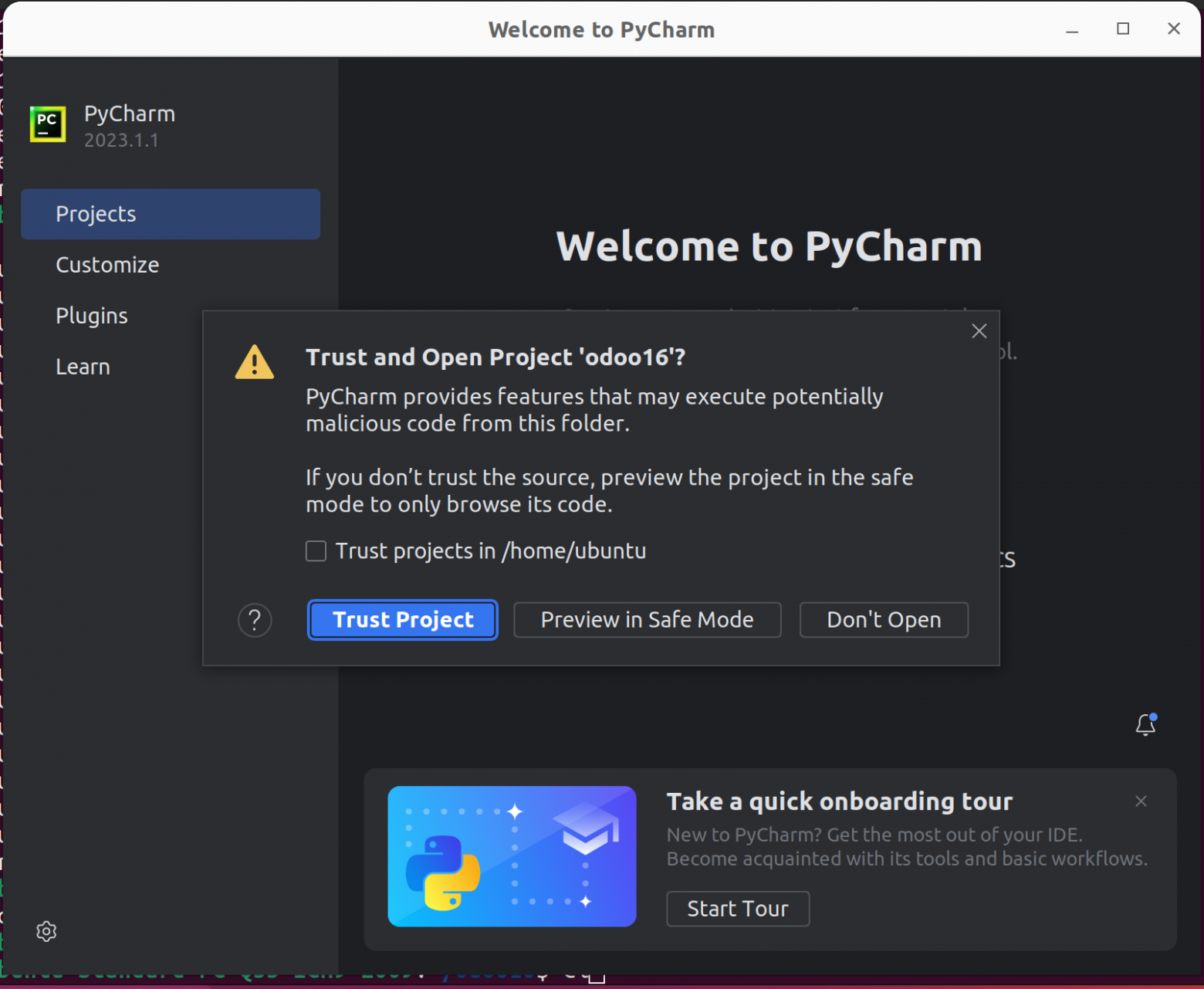The height and width of the screenshot is (989, 1204).
Task: Click the yellow warning triangle icon
Action: click(255, 361)
